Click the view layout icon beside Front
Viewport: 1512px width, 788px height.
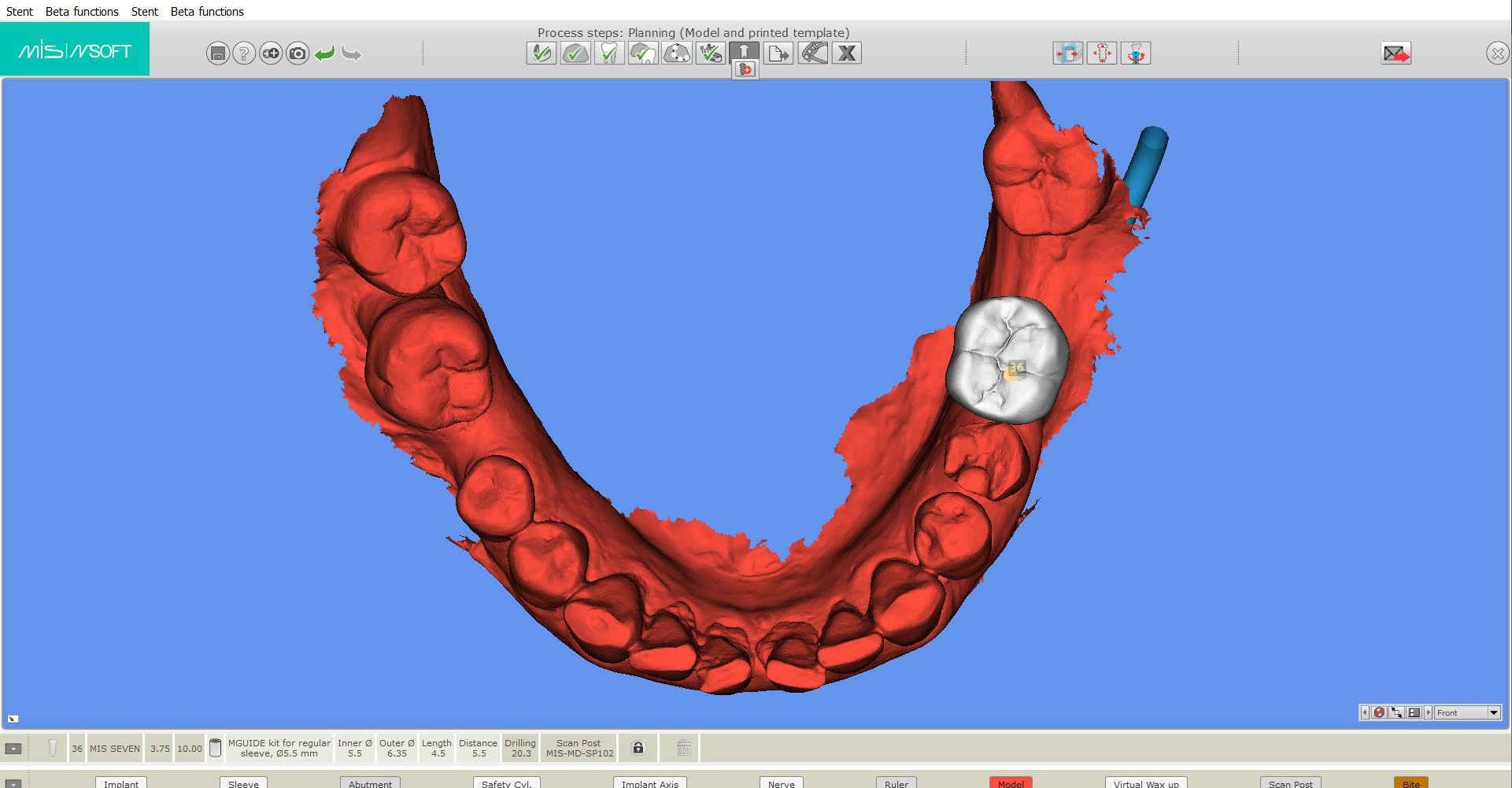[x=1414, y=712]
